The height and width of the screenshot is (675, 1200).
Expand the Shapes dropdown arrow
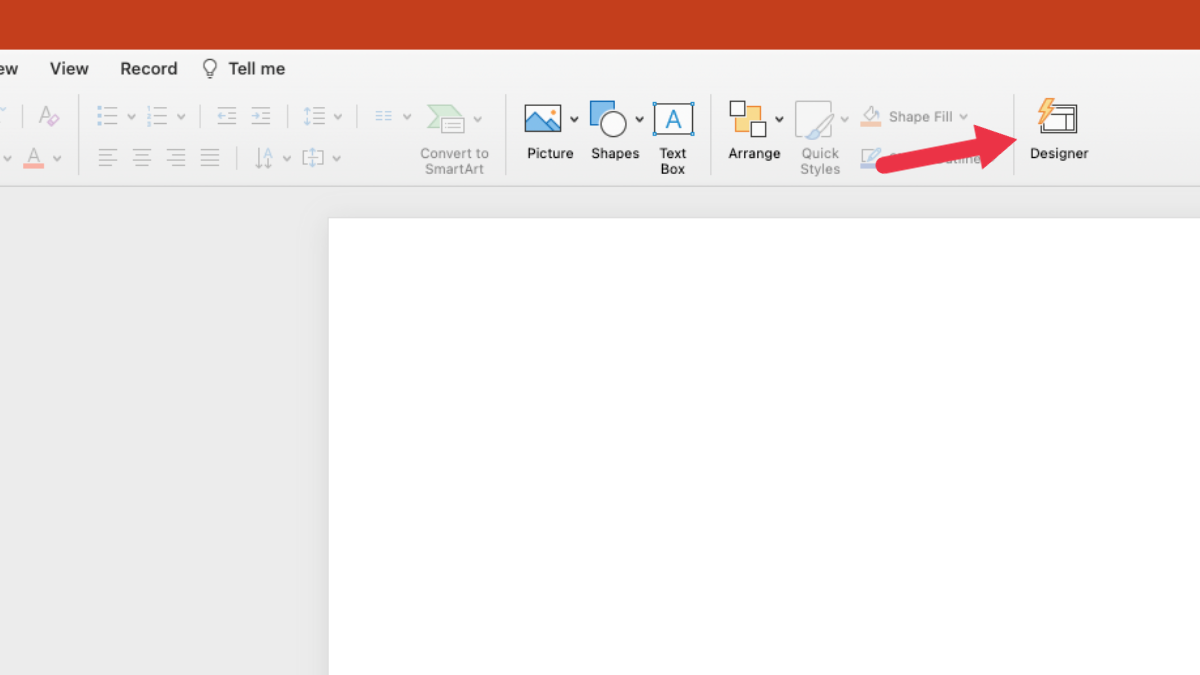(x=640, y=119)
